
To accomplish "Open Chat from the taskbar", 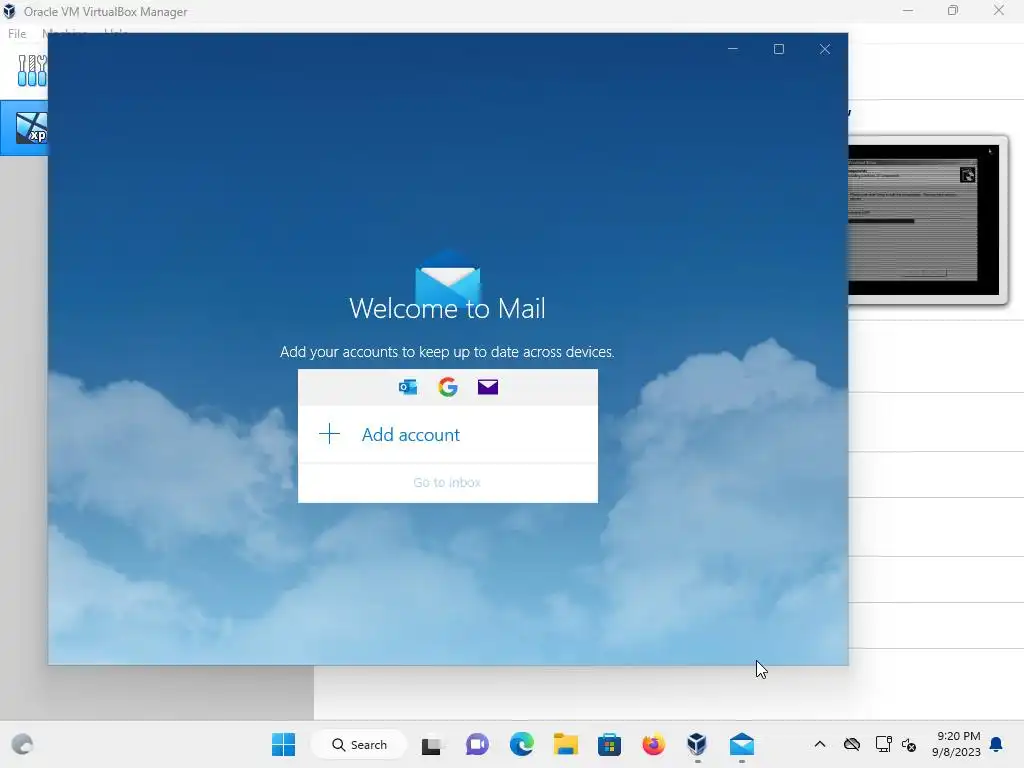I will pyautogui.click(x=477, y=744).
